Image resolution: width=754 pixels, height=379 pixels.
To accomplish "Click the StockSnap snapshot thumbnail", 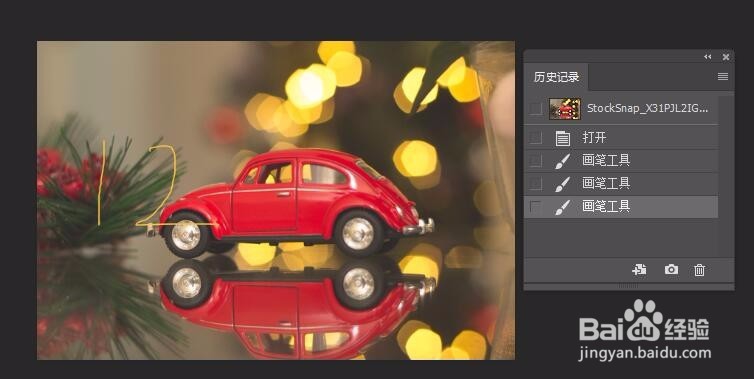I will (565, 109).
